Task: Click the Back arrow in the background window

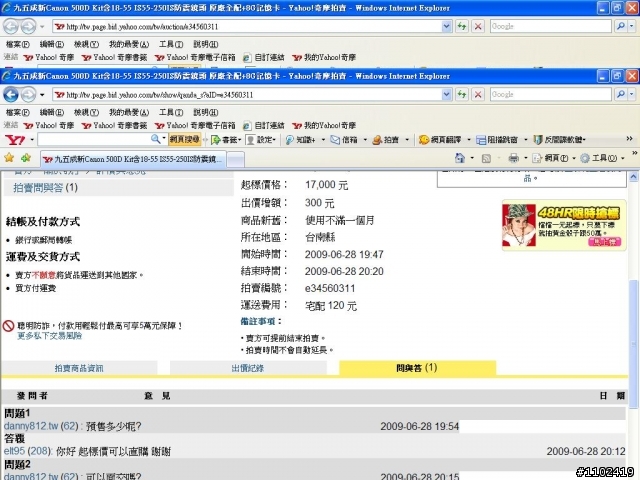Action: (11, 27)
